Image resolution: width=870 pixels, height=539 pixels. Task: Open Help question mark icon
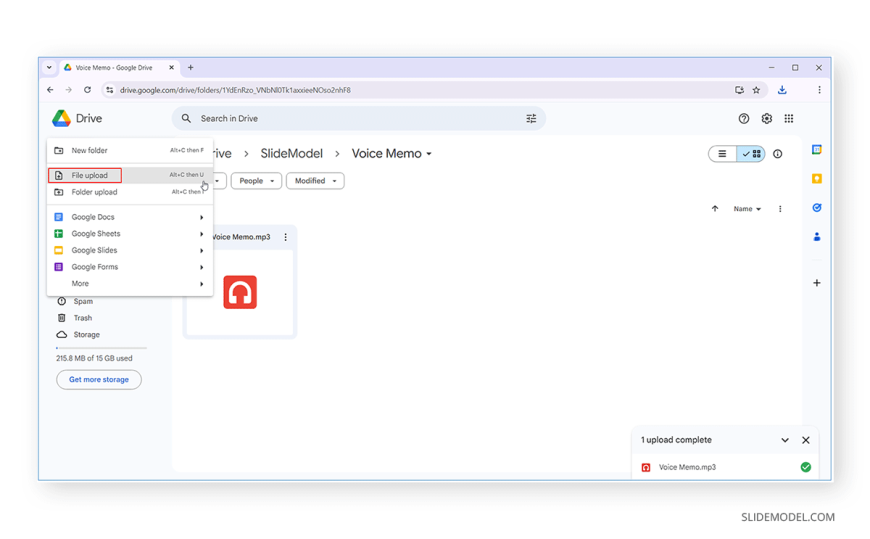pyautogui.click(x=743, y=118)
